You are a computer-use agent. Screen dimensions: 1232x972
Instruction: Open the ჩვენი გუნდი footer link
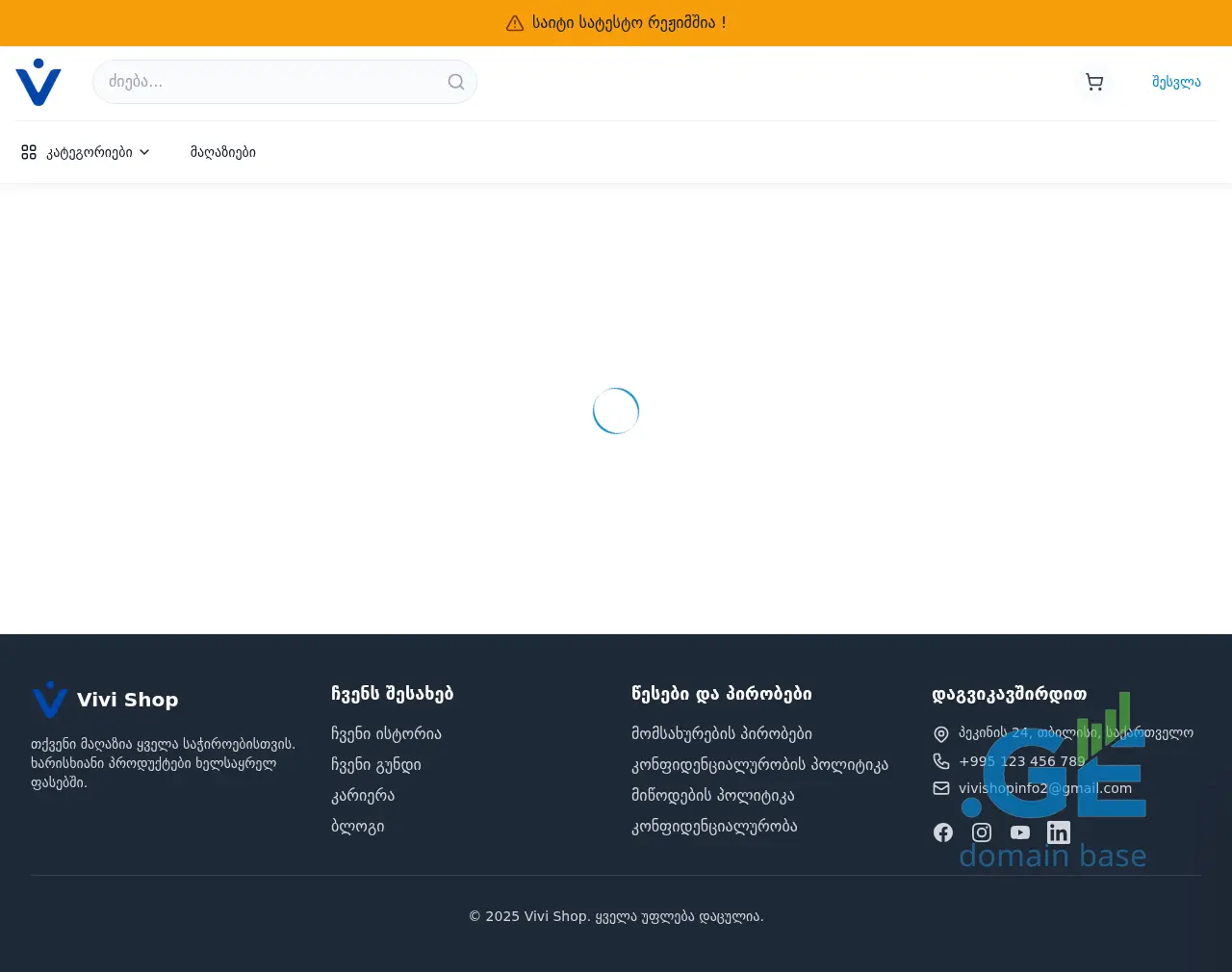click(376, 765)
